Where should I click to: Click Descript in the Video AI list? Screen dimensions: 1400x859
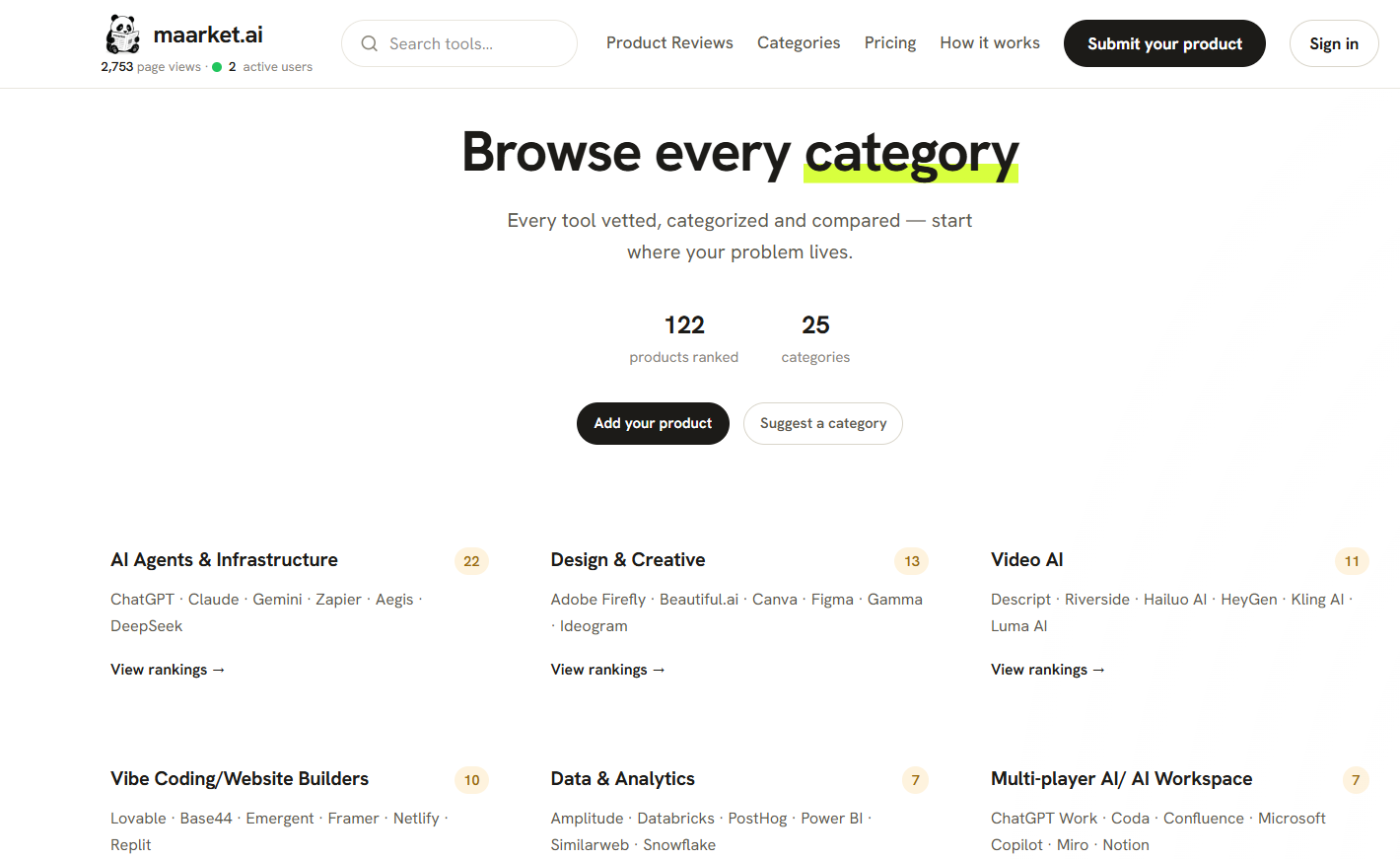(x=1020, y=600)
